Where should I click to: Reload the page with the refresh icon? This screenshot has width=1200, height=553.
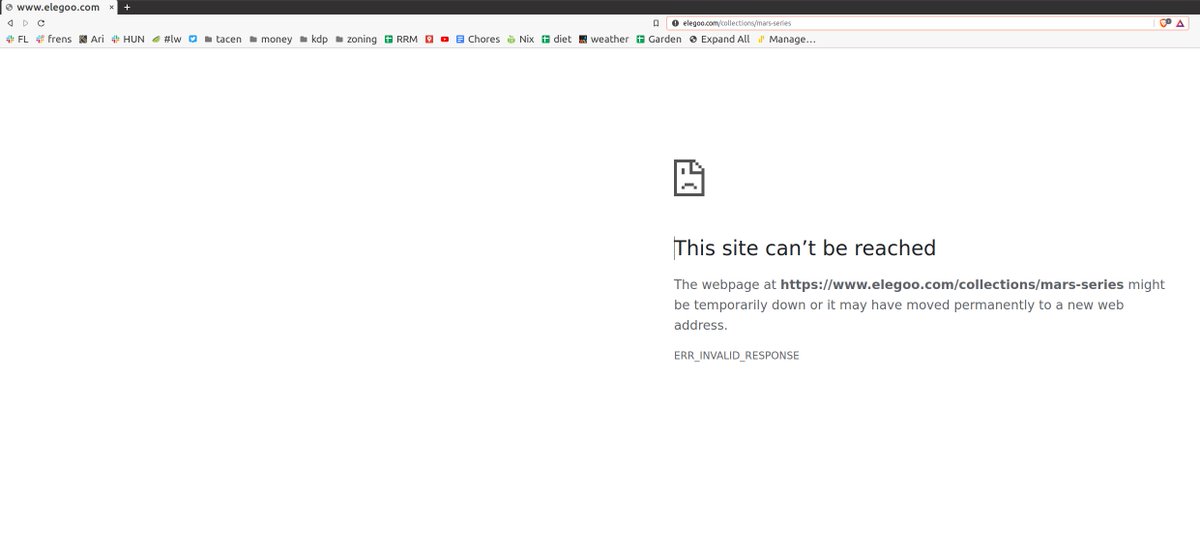[x=41, y=22]
